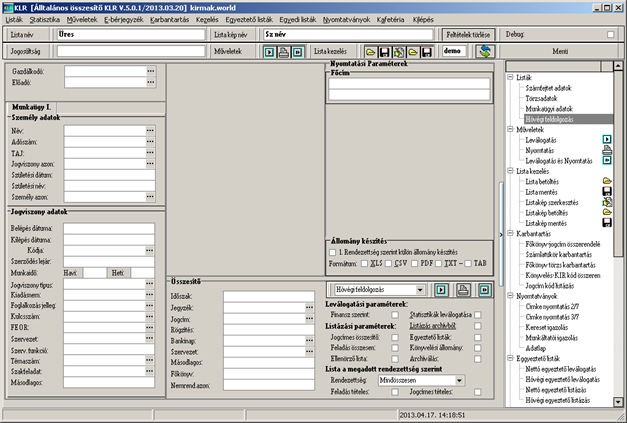Select Törzsadatok in the tree
Viewport: 627px width, 423px height.
tap(541, 98)
